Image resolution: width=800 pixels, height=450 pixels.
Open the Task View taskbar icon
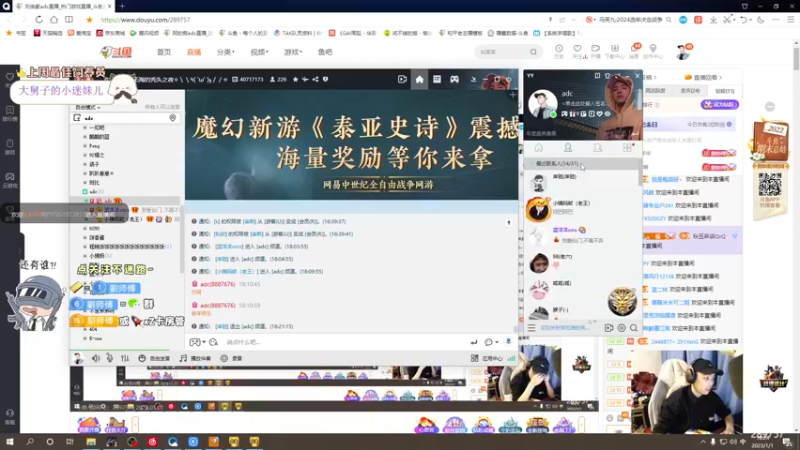point(70,441)
